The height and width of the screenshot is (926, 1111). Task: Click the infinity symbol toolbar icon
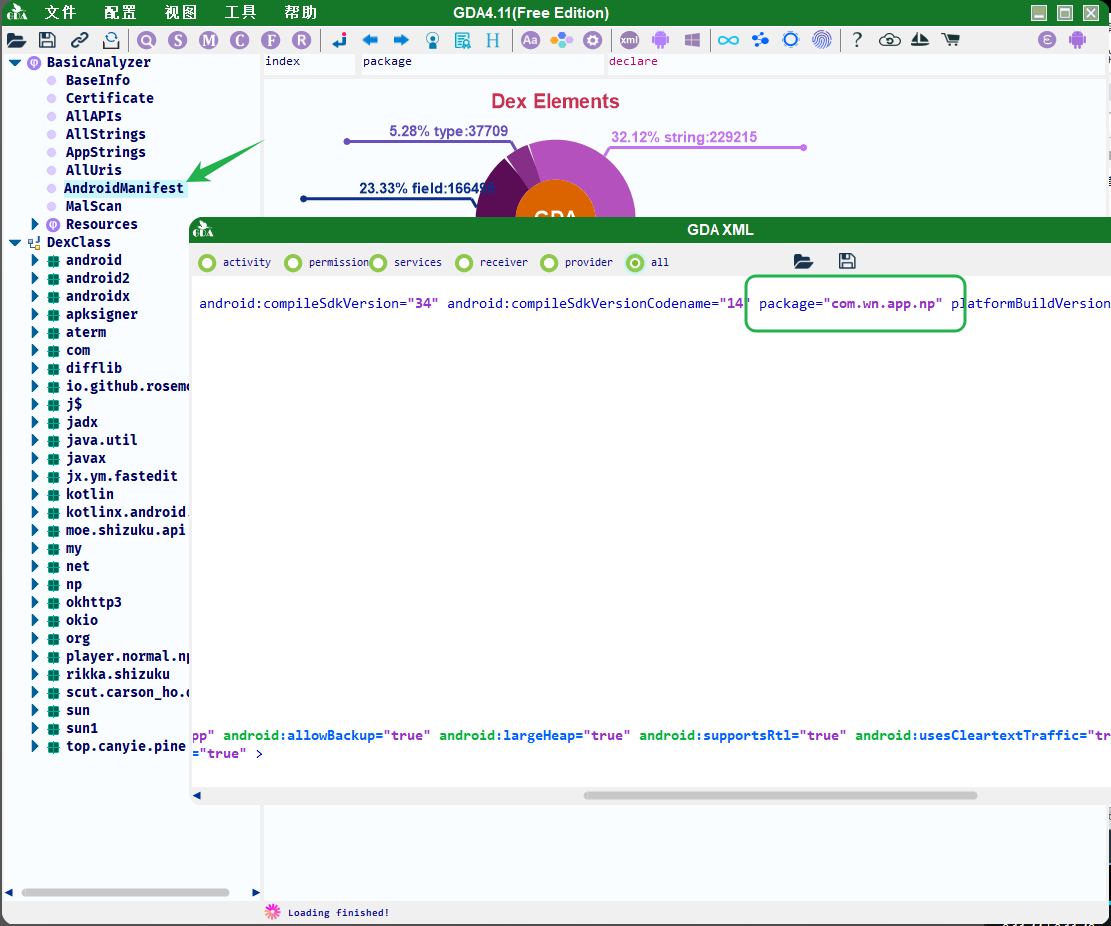click(728, 40)
